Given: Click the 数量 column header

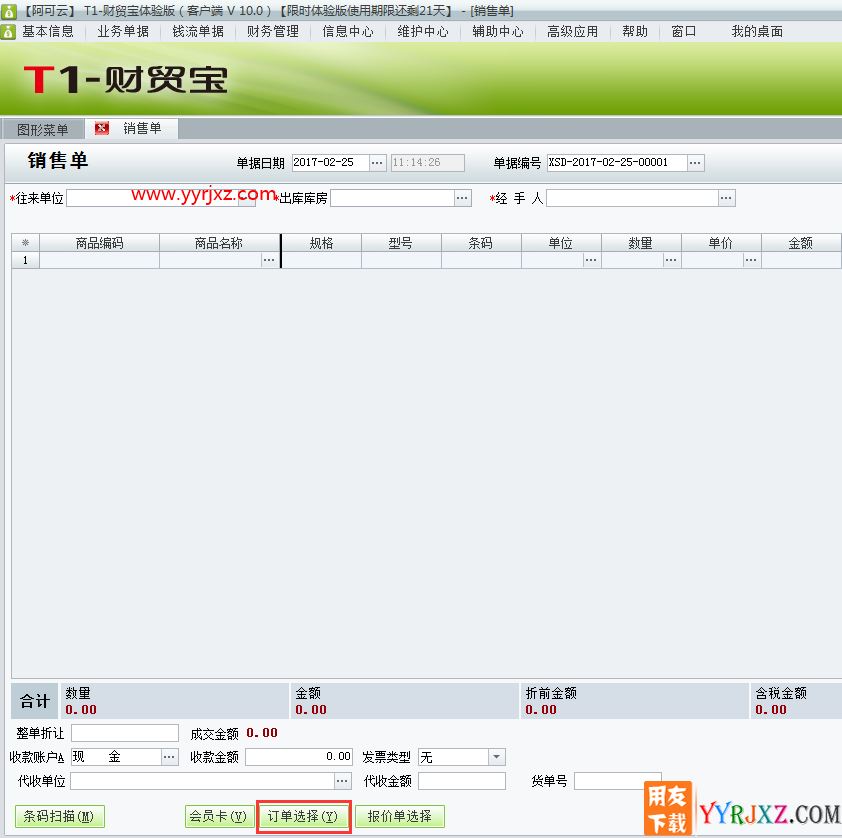Looking at the screenshot, I should 641,243.
